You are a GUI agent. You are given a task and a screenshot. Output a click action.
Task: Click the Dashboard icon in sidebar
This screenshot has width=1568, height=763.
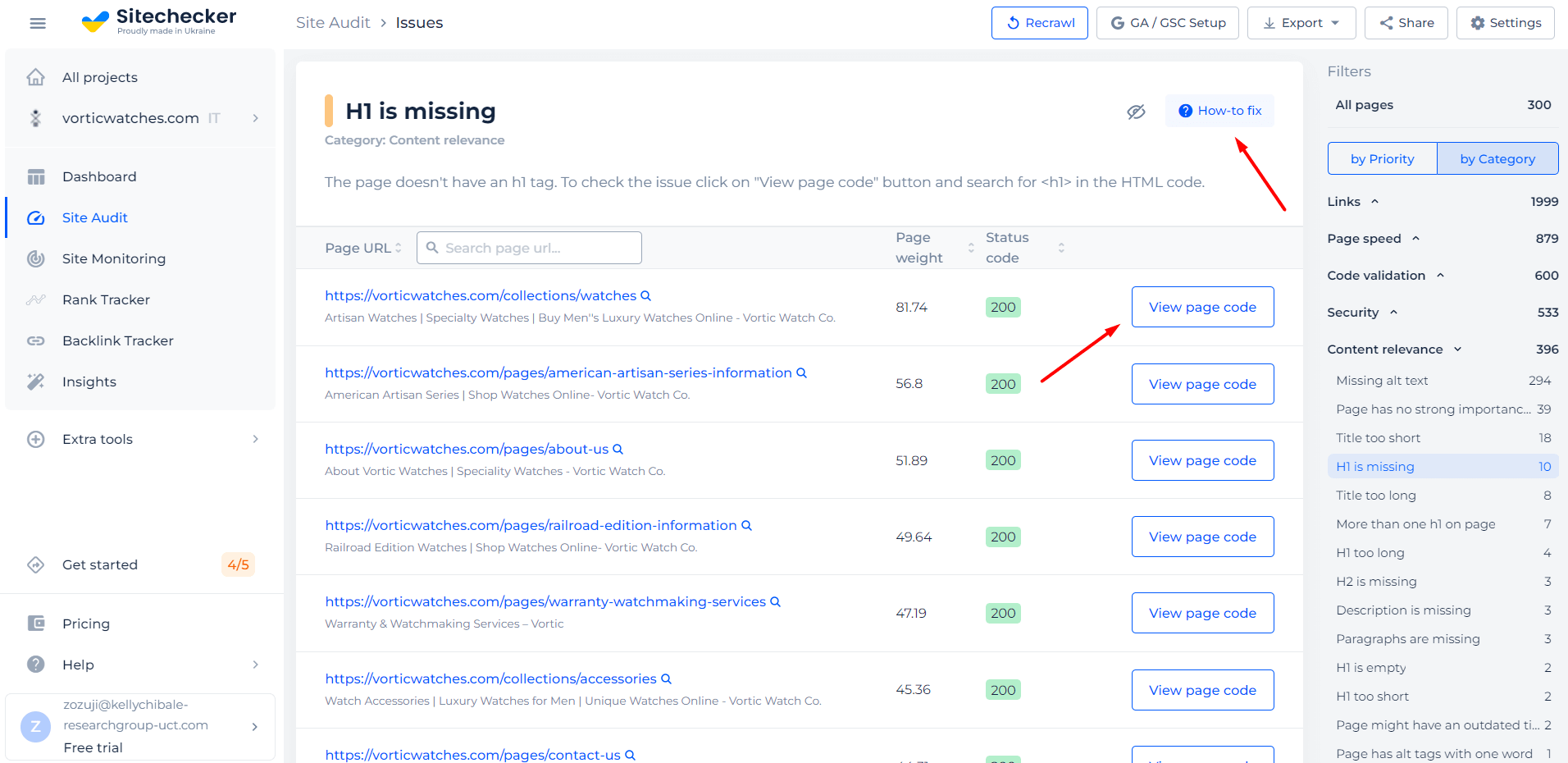click(36, 176)
